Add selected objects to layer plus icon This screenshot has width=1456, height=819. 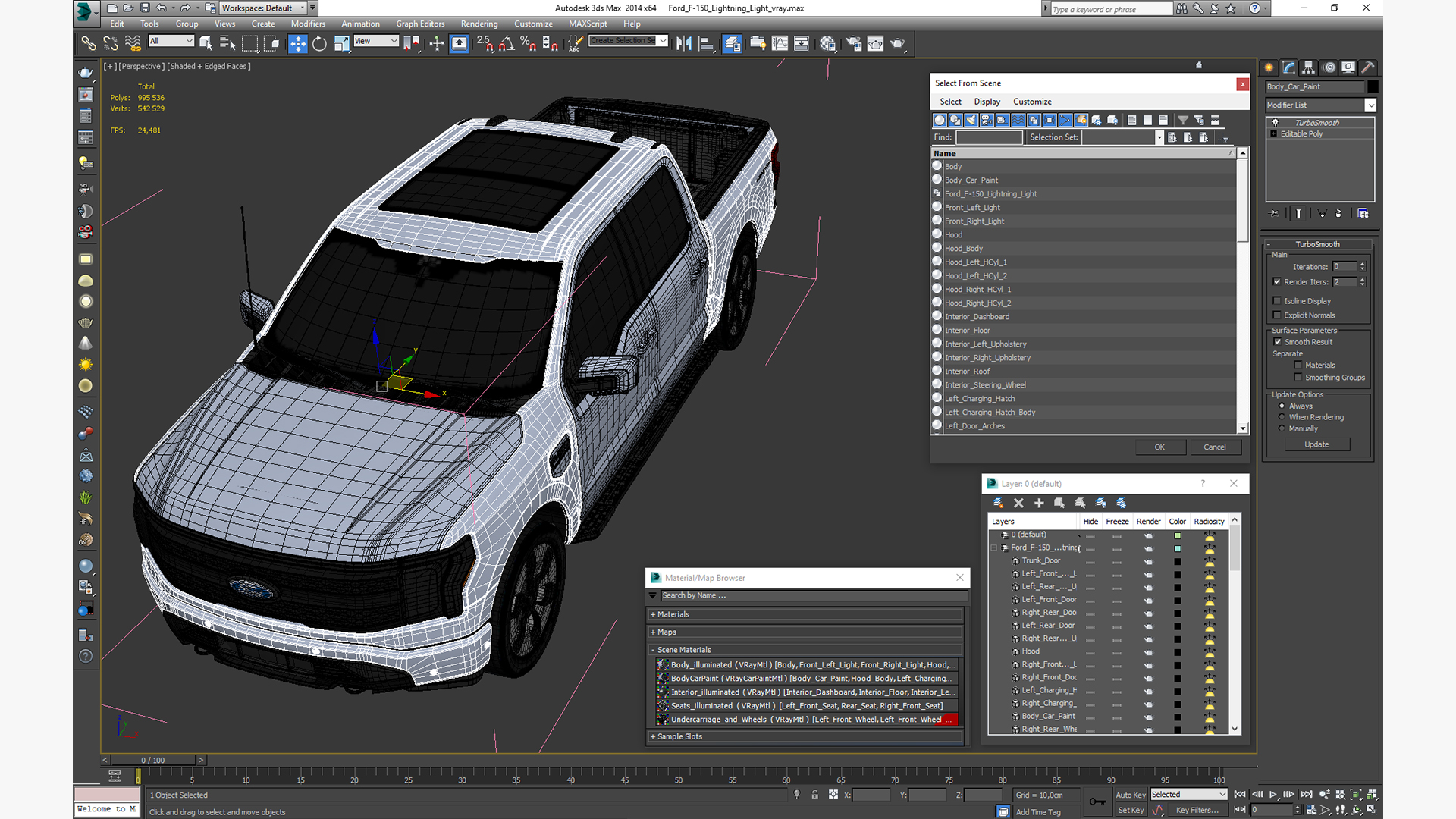pos(1039,503)
